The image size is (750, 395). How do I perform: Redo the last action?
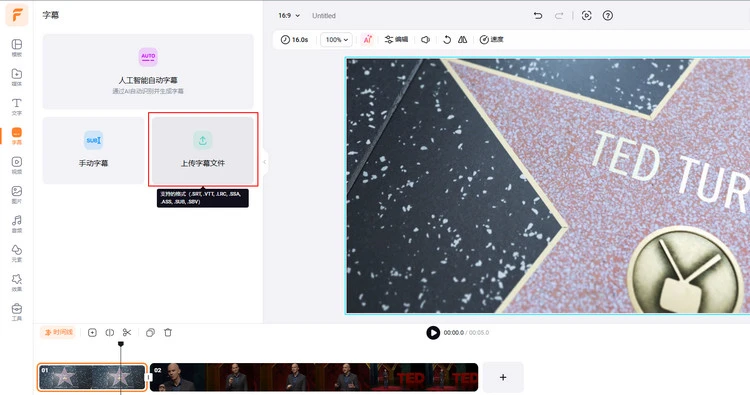tap(559, 15)
